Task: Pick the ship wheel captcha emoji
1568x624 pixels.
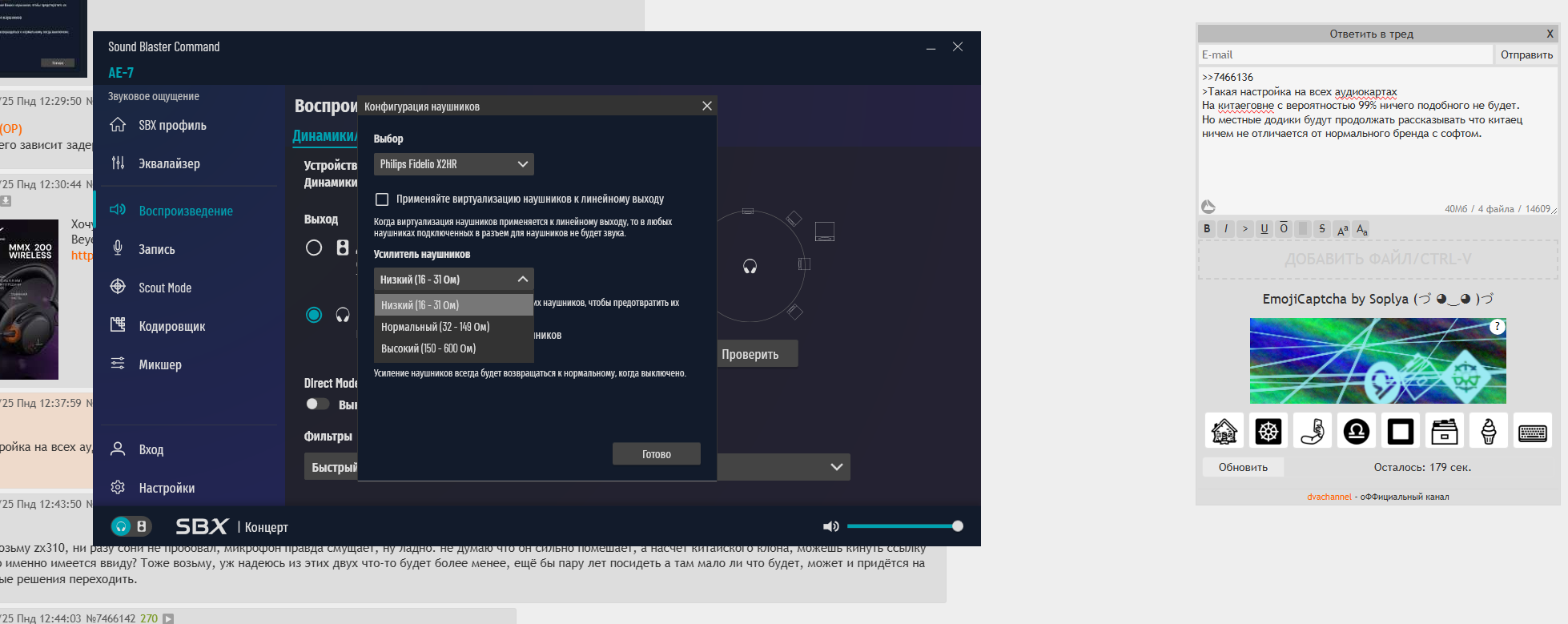Action: 1268,432
